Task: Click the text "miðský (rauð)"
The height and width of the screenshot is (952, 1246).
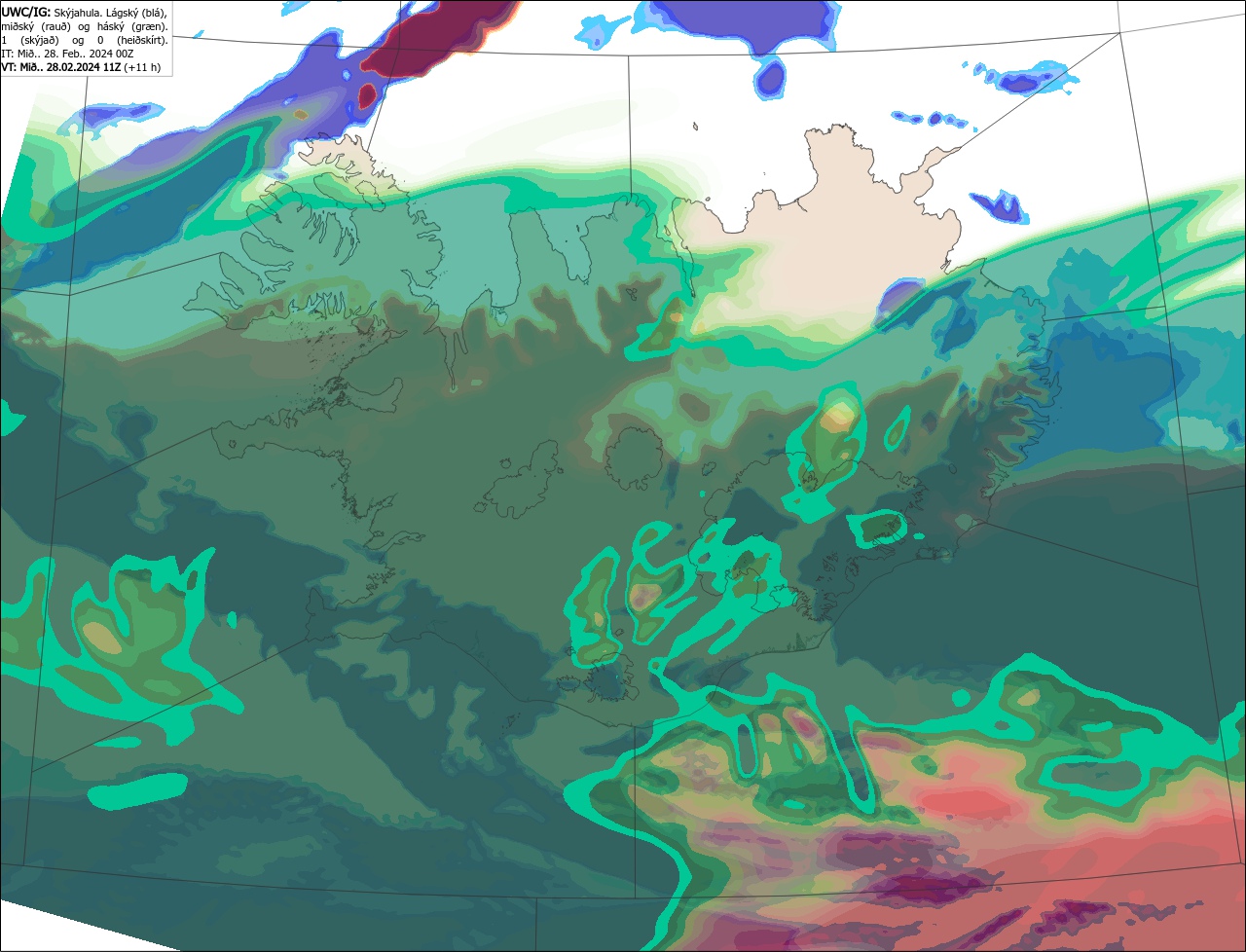Action: (36, 27)
